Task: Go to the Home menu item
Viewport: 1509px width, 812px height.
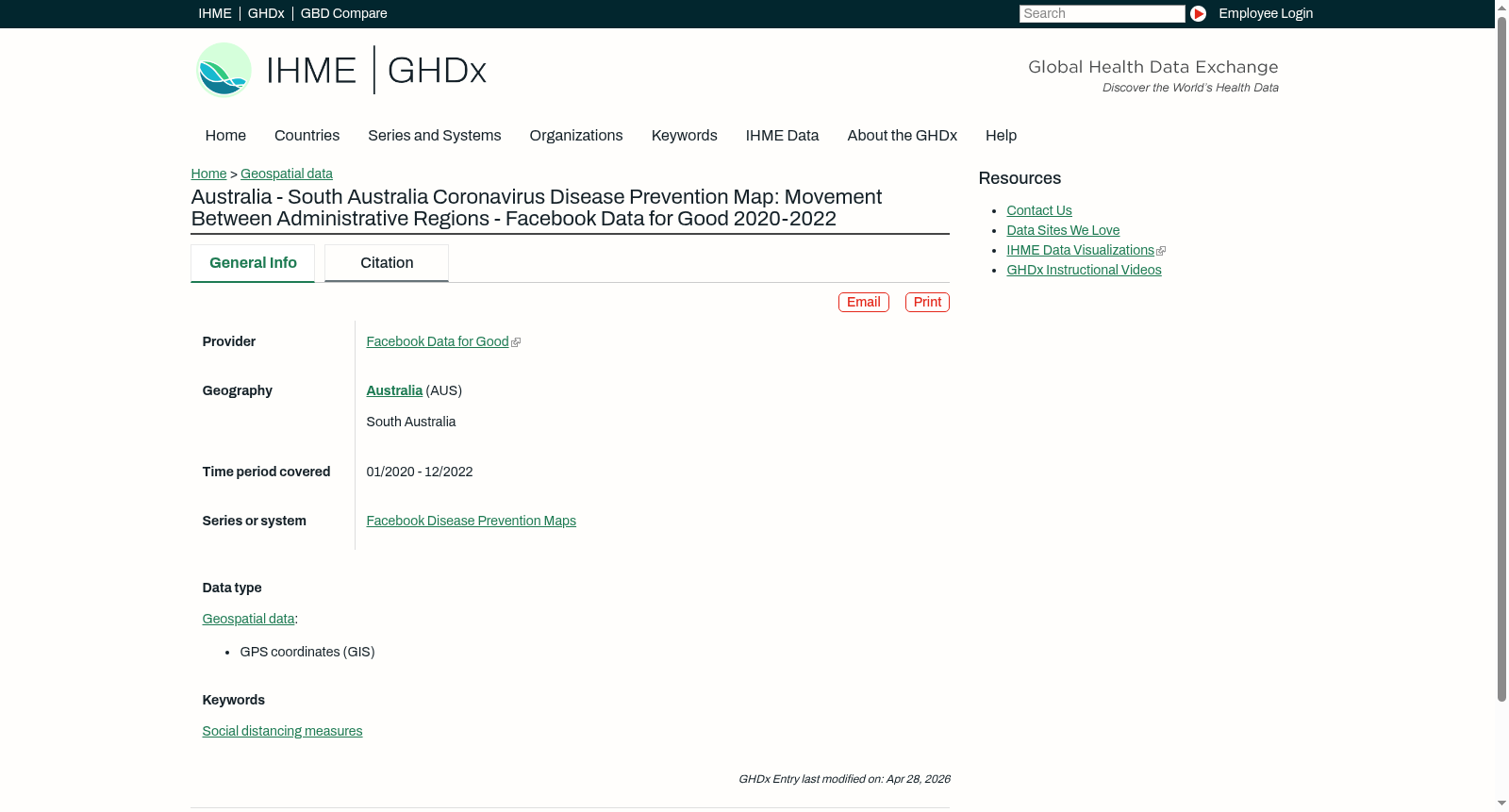Action: [x=225, y=136]
